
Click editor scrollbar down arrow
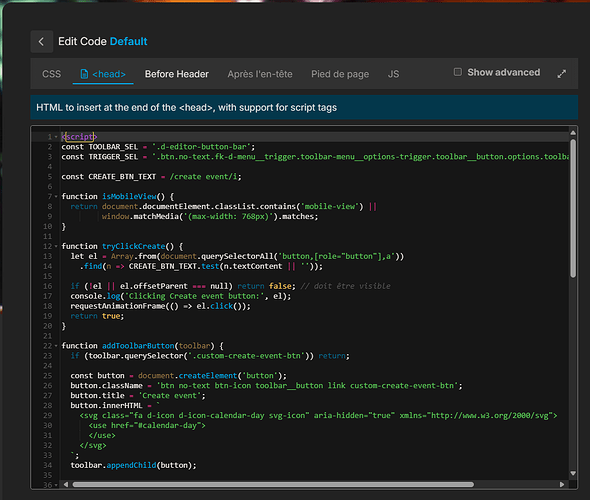573,473
